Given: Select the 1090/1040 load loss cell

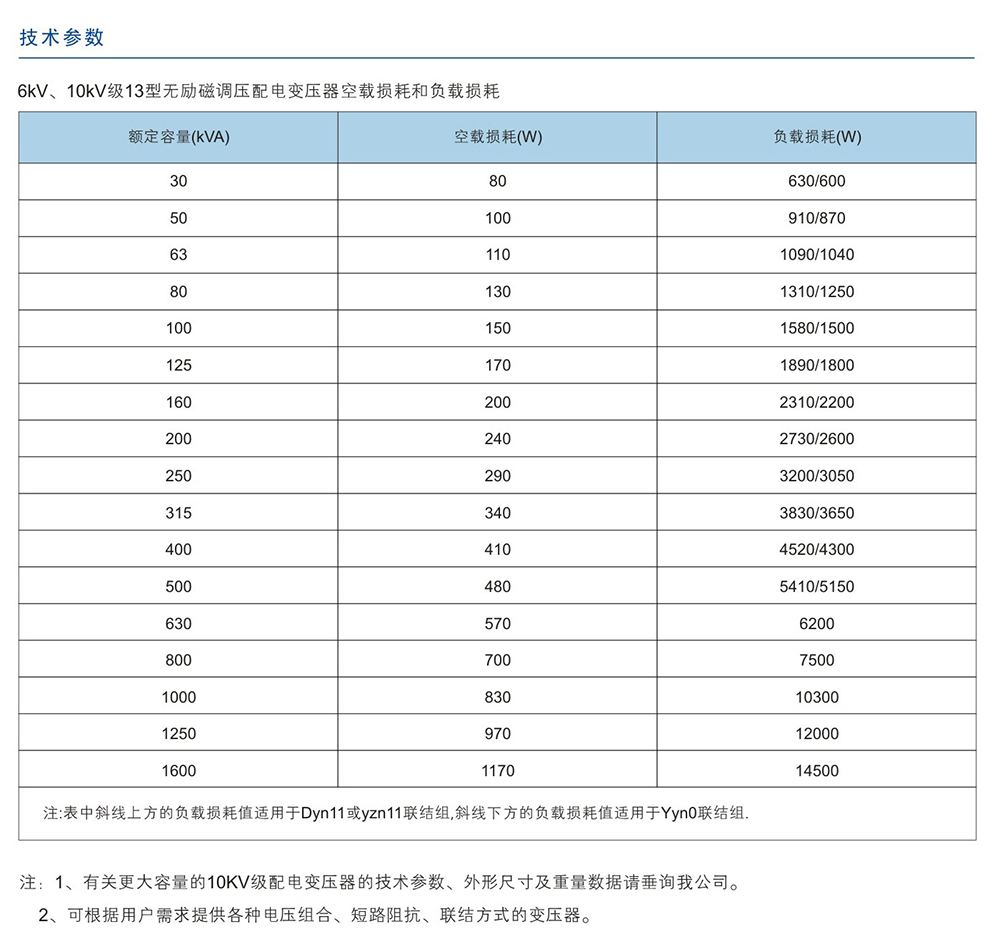Looking at the screenshot, I should click(816, 254).
